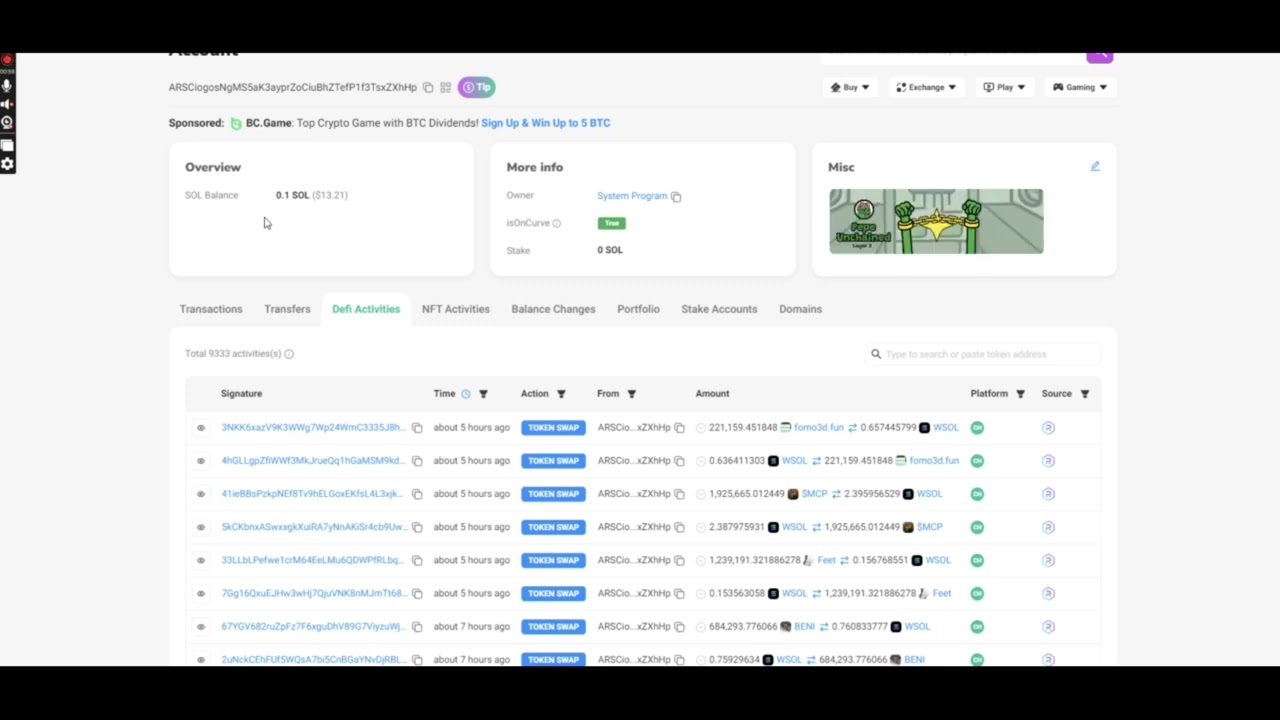Click the platform icon in the 3NKK6xazV9K3 row
This screenshot has height=720, width=1280.
point(977,428)
